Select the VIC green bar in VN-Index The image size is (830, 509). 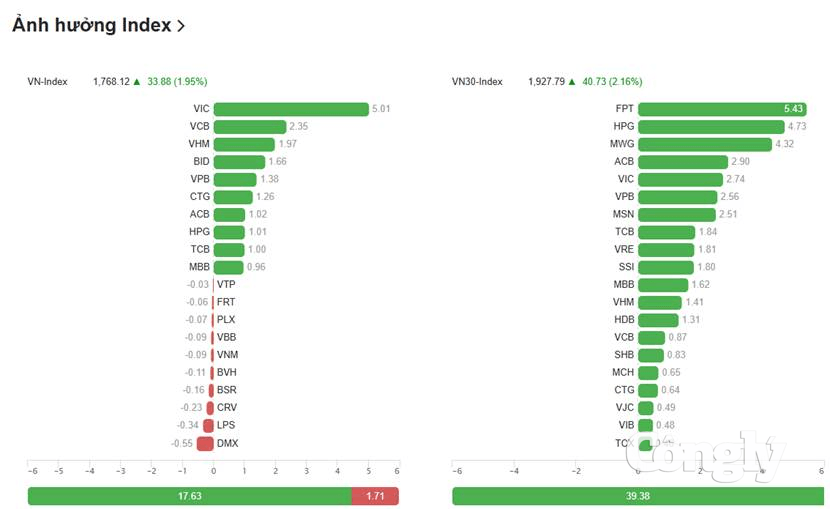click(x=291, y=109)
